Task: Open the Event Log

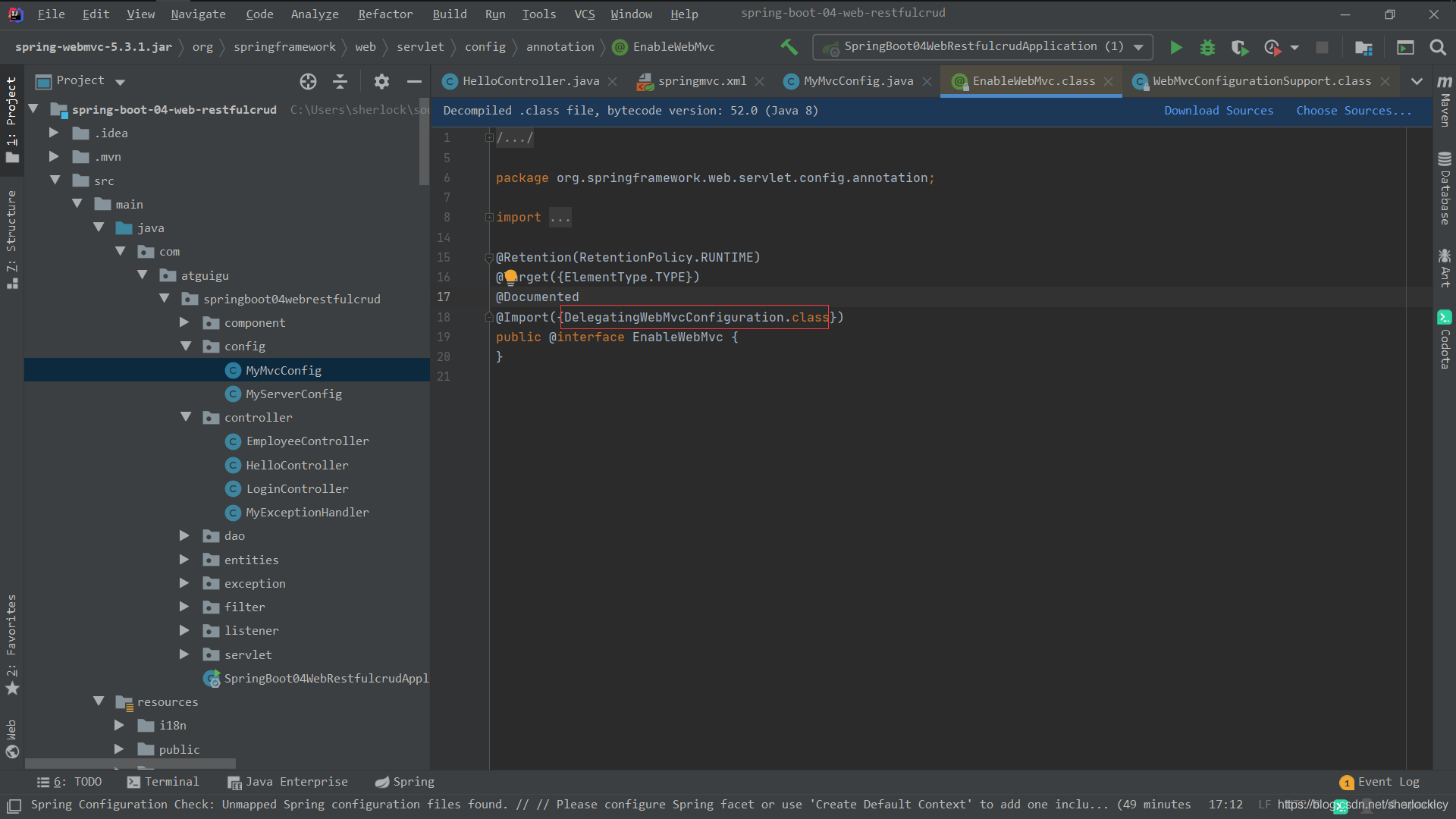Action: coord(1380,782)
